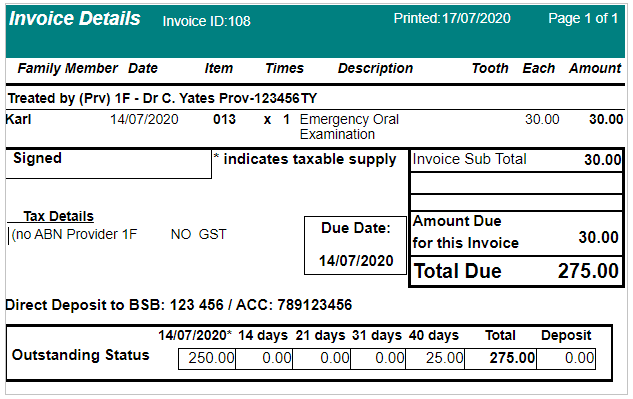Click the Family Member column header
The height and width of the screenshot is (399, 633).
(67, 68)
